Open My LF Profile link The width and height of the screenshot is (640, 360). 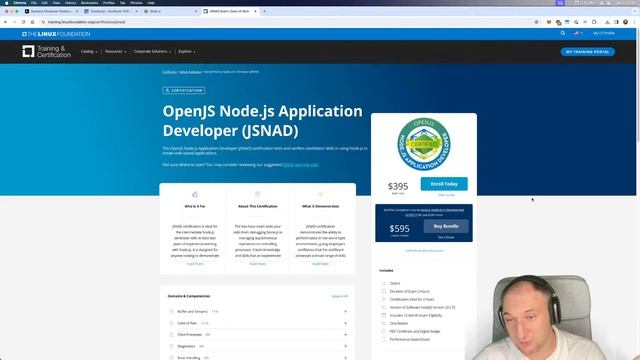(x=604, y=33)
